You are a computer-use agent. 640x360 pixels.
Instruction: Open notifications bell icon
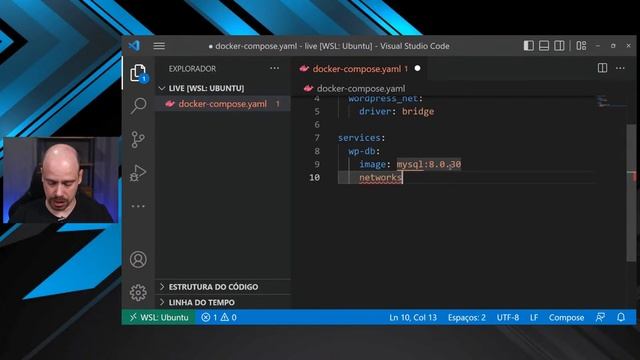tap(621, 317)
